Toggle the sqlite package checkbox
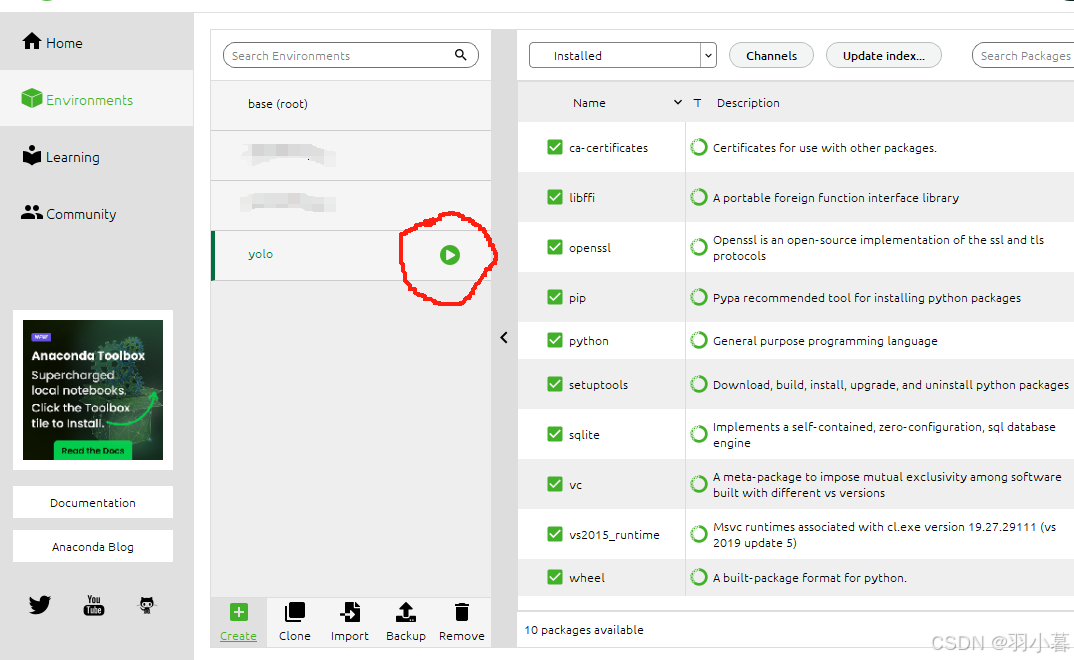Viewport: 1074px width, 660px height. pyautogui.click(x=555, y=434)
